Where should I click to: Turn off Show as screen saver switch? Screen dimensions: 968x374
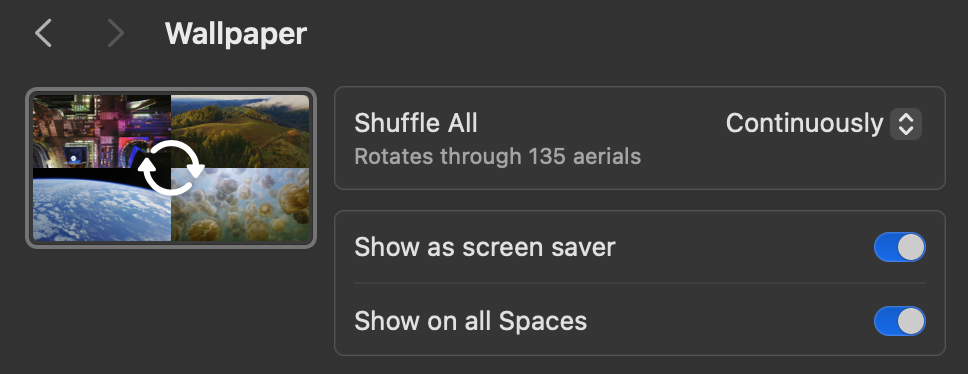click(x=899, y=247)
